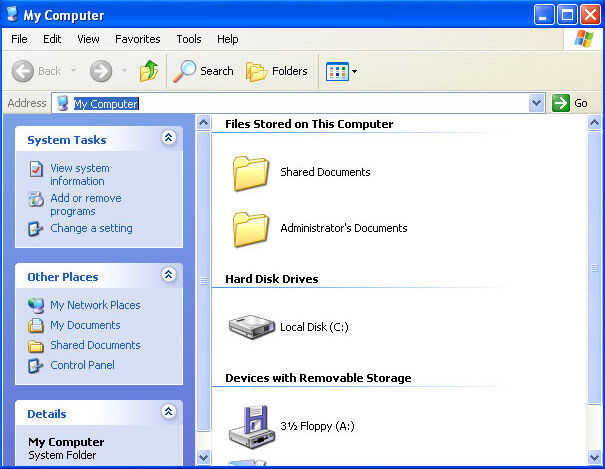Open the Address bar dropdown
This screenshot has width=605, height=469.
[x=536, y=103]
